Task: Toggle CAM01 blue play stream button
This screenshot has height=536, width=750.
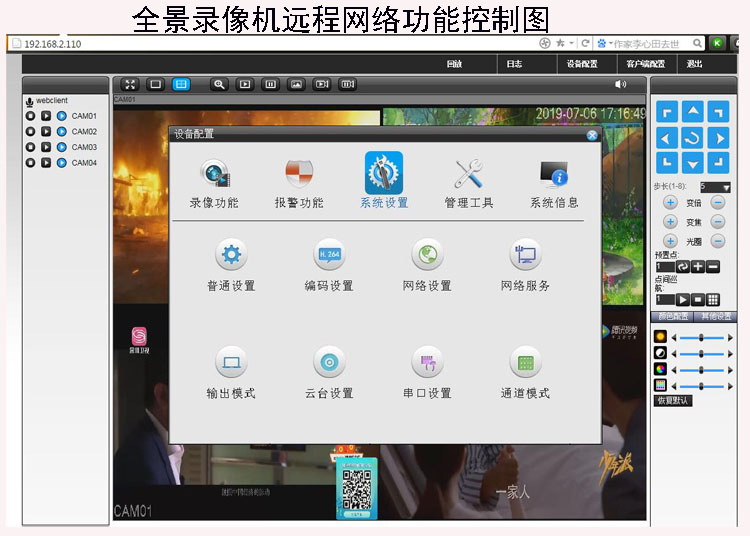Action: (61, 116)
